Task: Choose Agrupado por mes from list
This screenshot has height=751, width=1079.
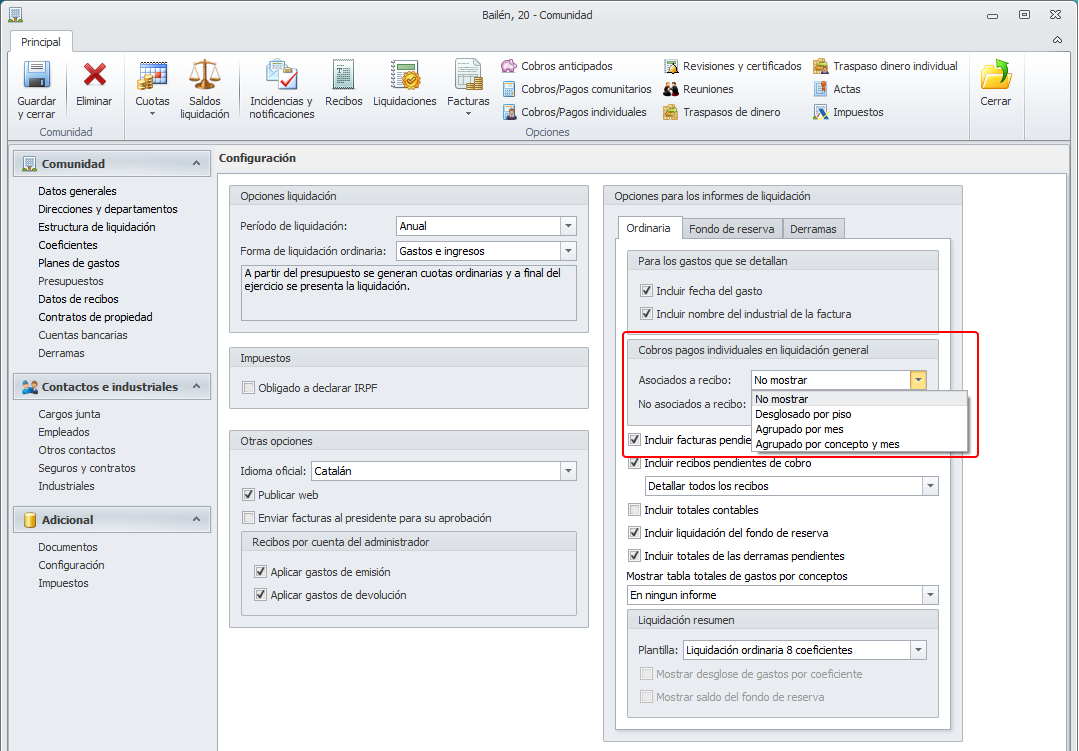Action: click(859, 429)
